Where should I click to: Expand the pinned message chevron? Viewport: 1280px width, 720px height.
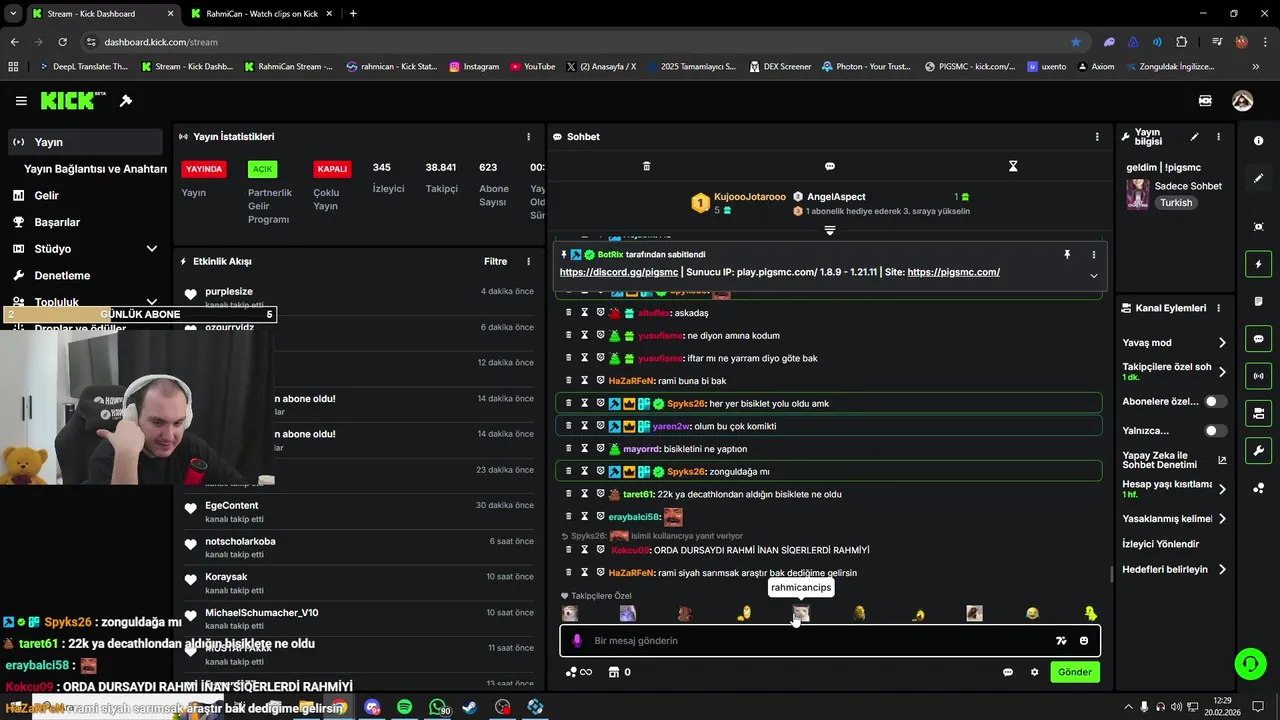1093,275
